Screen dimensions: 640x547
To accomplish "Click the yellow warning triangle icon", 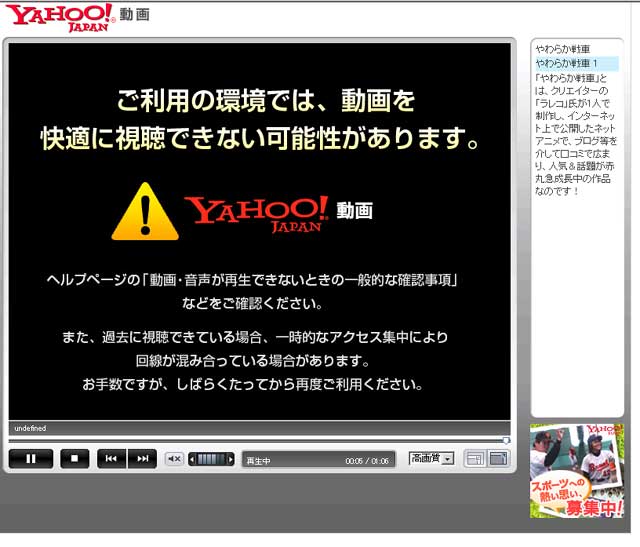I will click(x=145, y=212).
